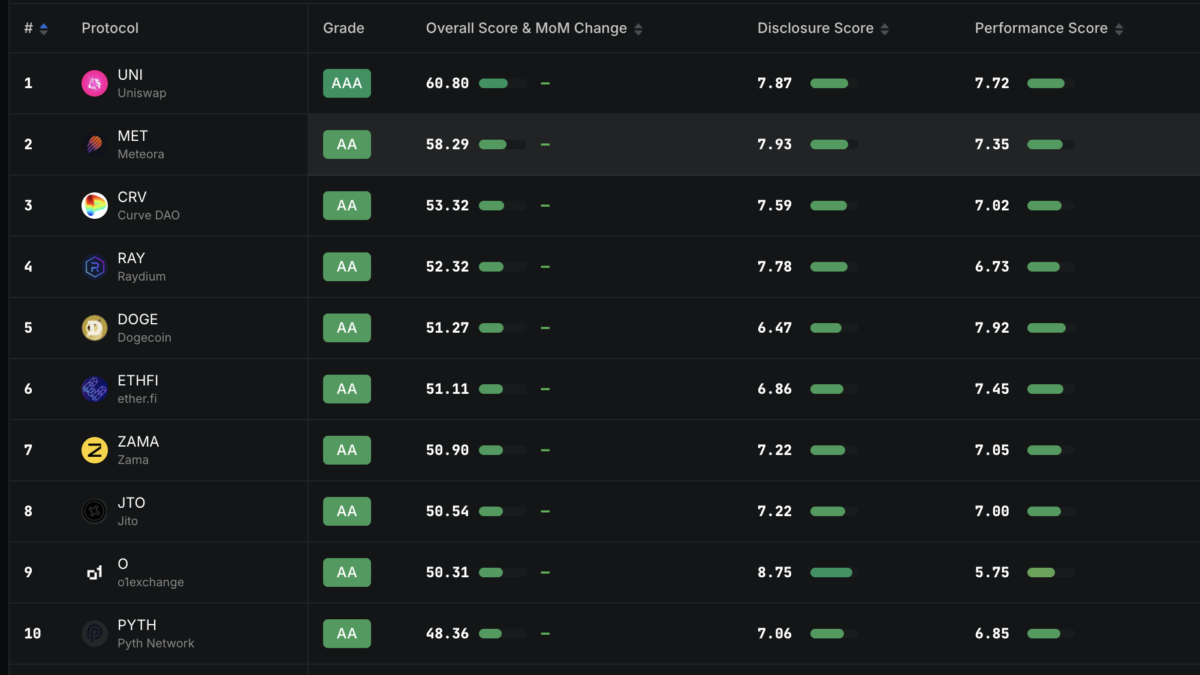The image size is (1200, 675).
Task: Sort by Disclosure Score column
Action: click(x=884, y=29)
